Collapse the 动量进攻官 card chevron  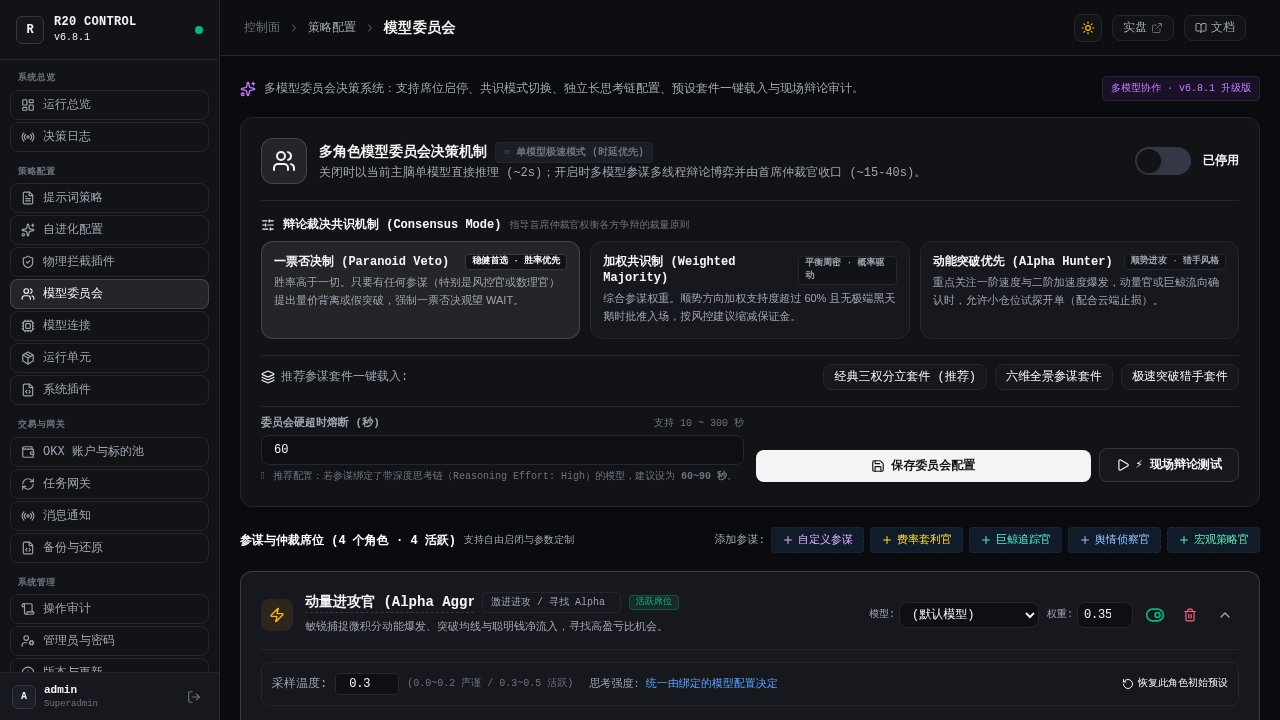1225,615
